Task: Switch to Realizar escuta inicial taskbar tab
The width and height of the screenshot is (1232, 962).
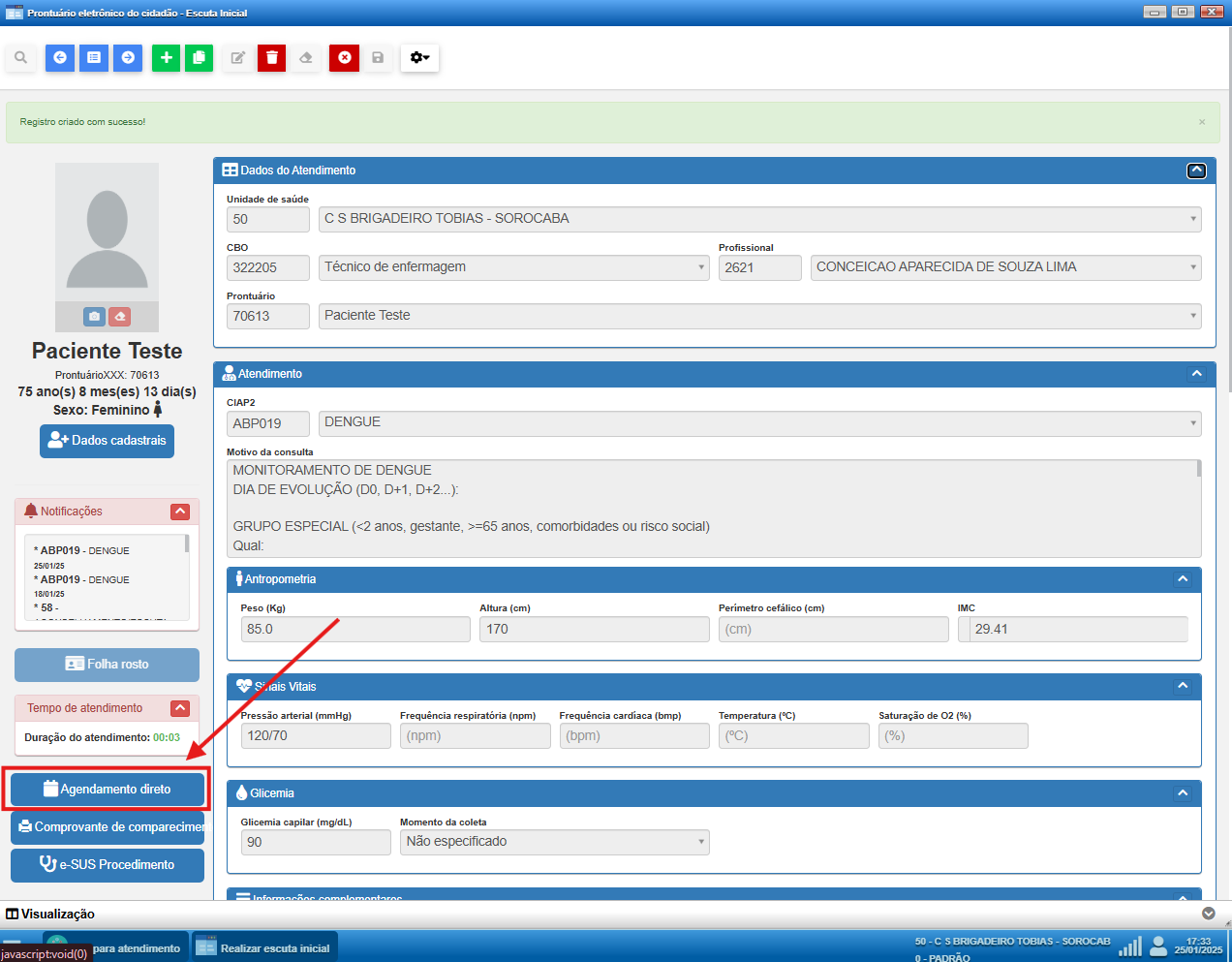Action: click(x=263, y=947)
